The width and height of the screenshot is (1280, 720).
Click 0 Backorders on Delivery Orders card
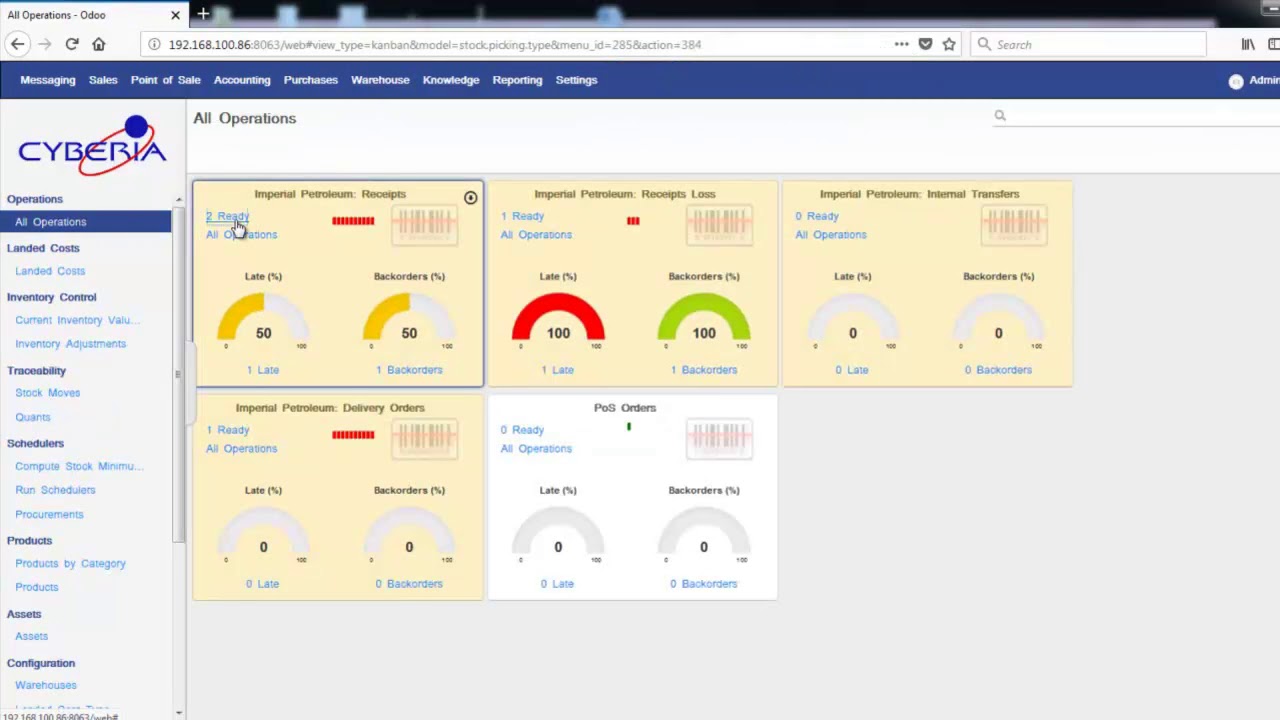pos(409,584)
